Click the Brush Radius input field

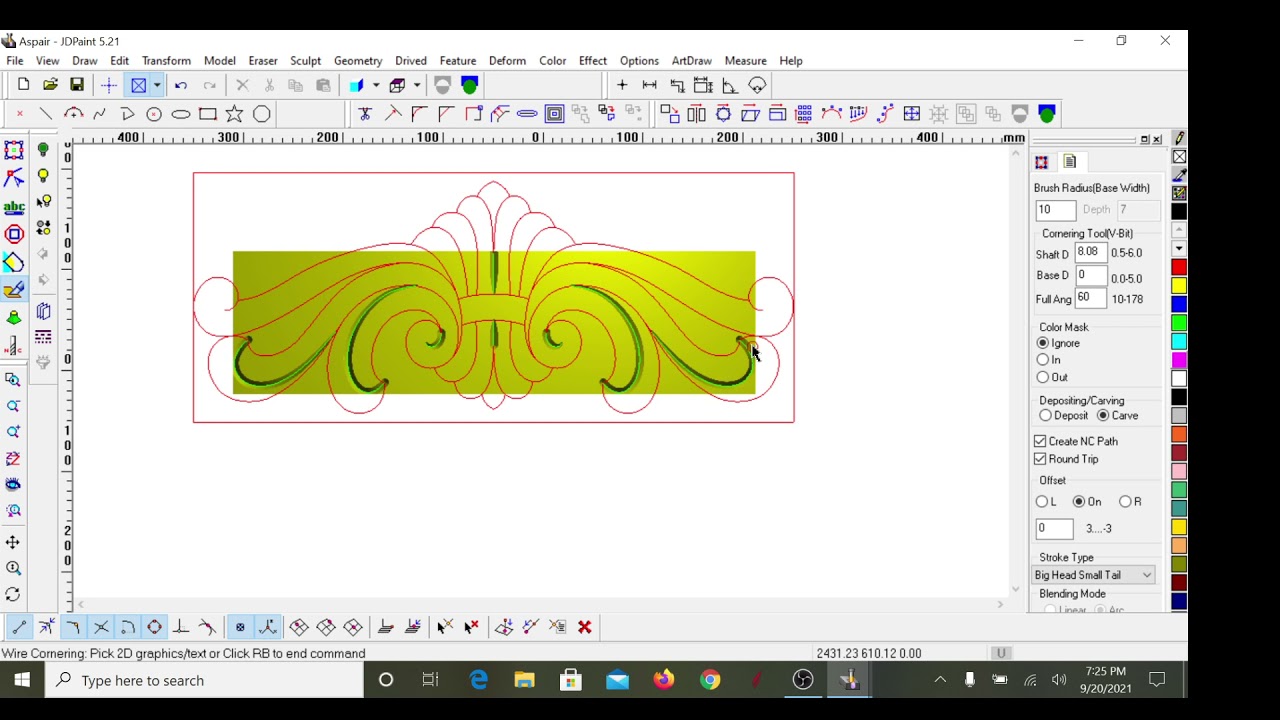(x=1055, y=210)
